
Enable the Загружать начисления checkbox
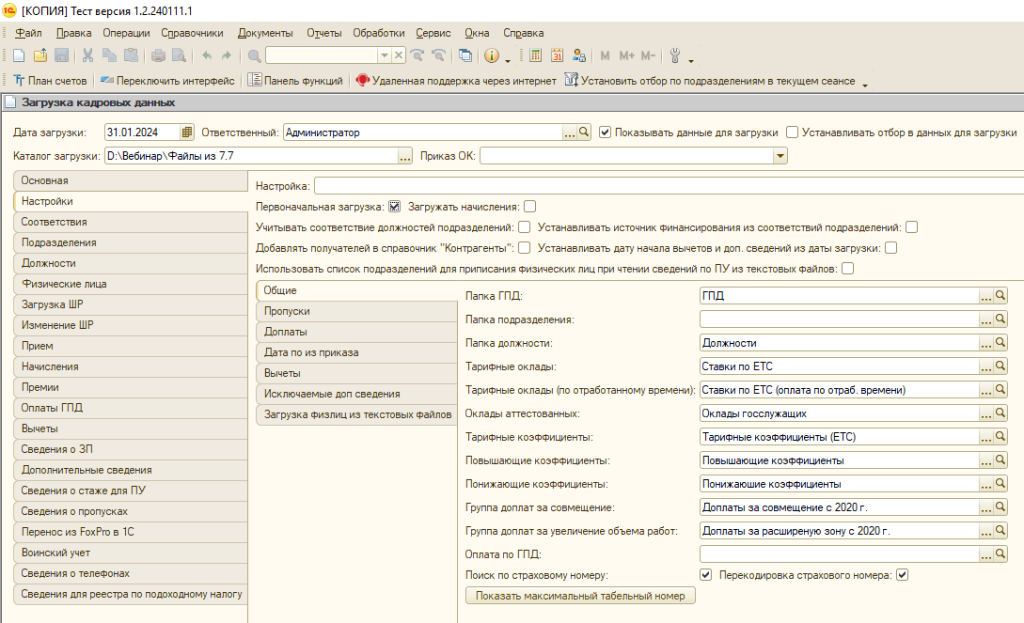coord(530,207)
